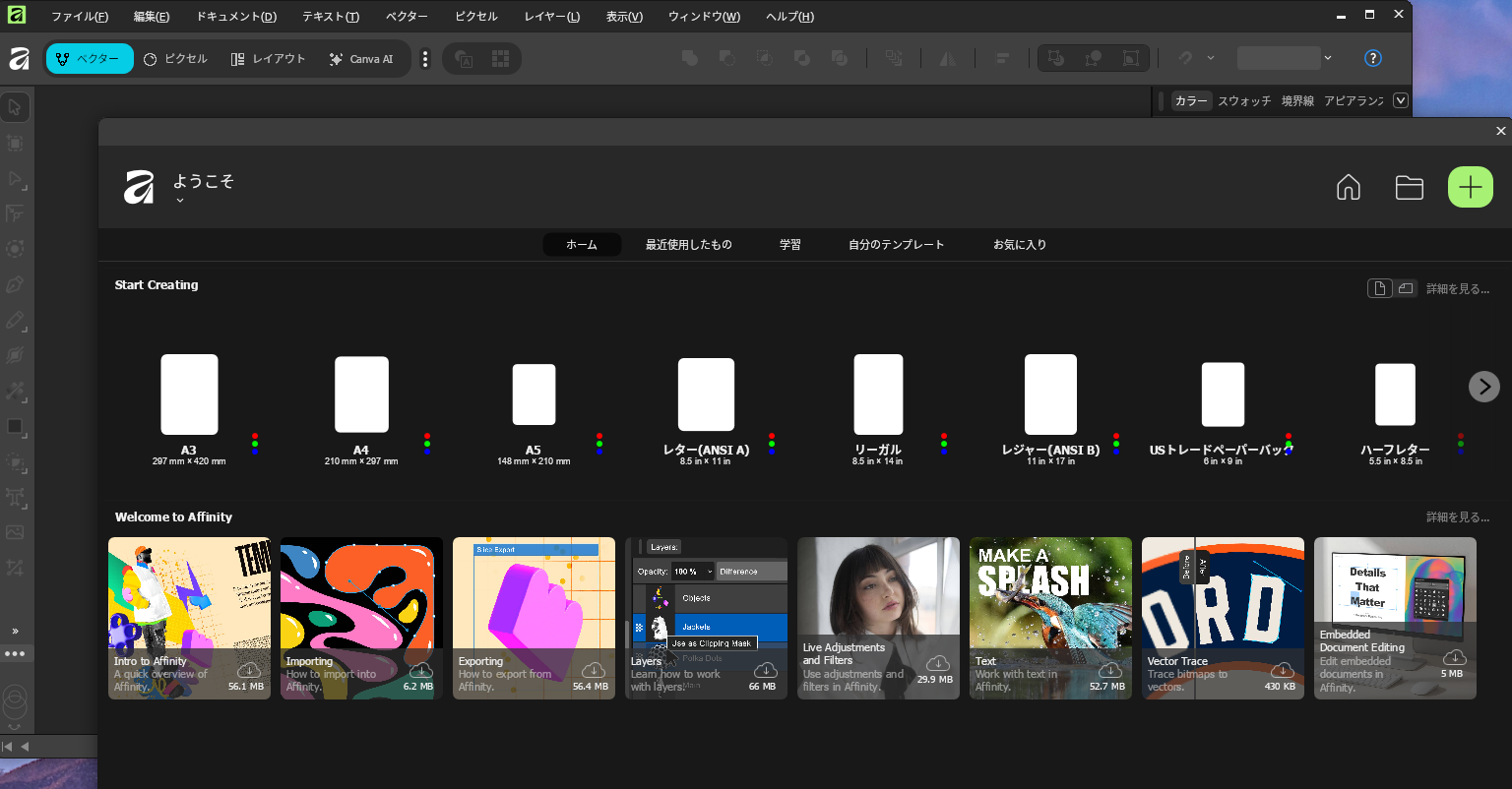The image size is (1512, 789).
Task: Open the Canva AI studio button
Action: click(x=361, y=59)
